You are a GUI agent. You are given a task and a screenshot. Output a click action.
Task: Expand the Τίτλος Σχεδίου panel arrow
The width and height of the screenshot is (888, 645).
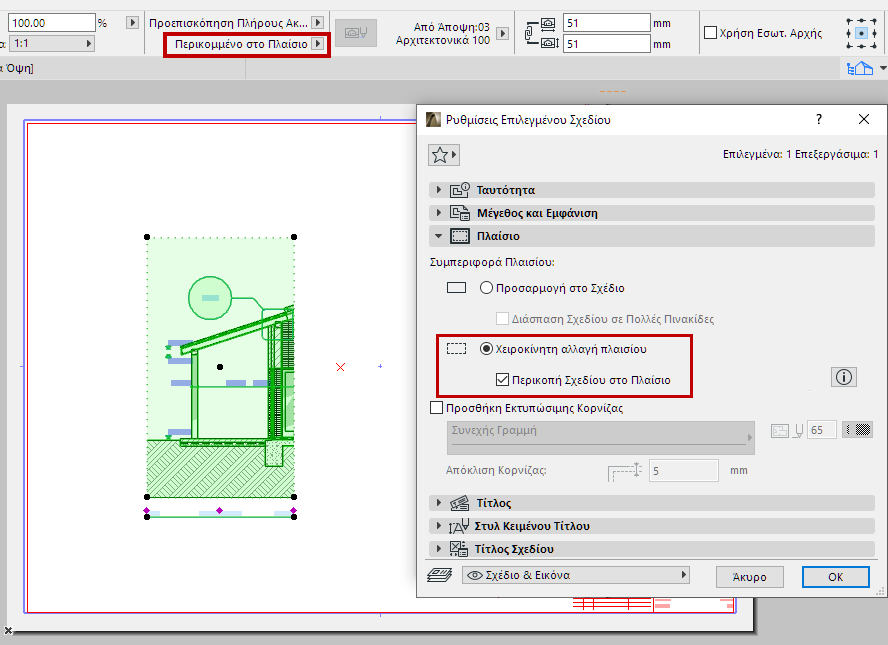pos(439,549)
